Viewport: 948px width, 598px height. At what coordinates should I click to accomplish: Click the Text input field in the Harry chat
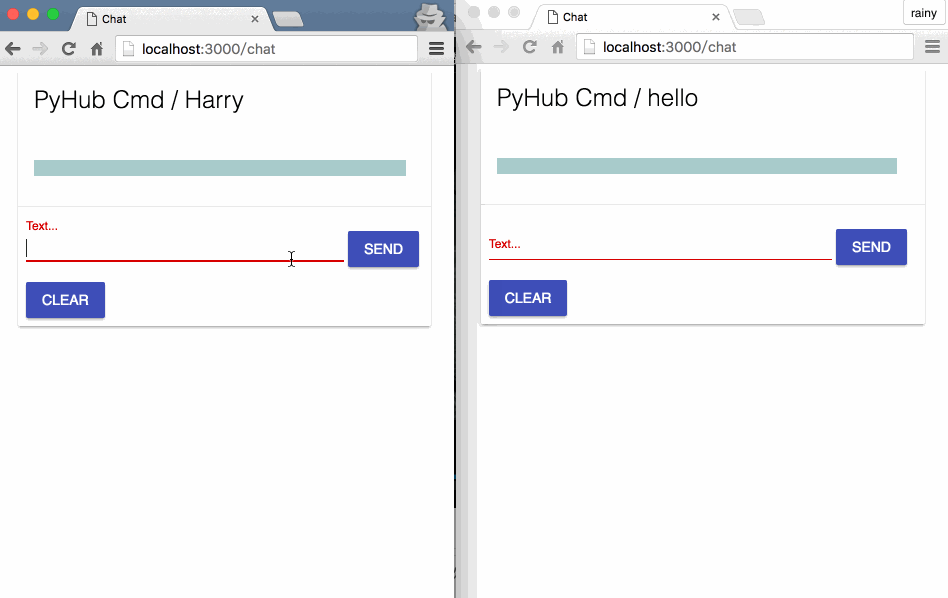[x=185, y=249]
